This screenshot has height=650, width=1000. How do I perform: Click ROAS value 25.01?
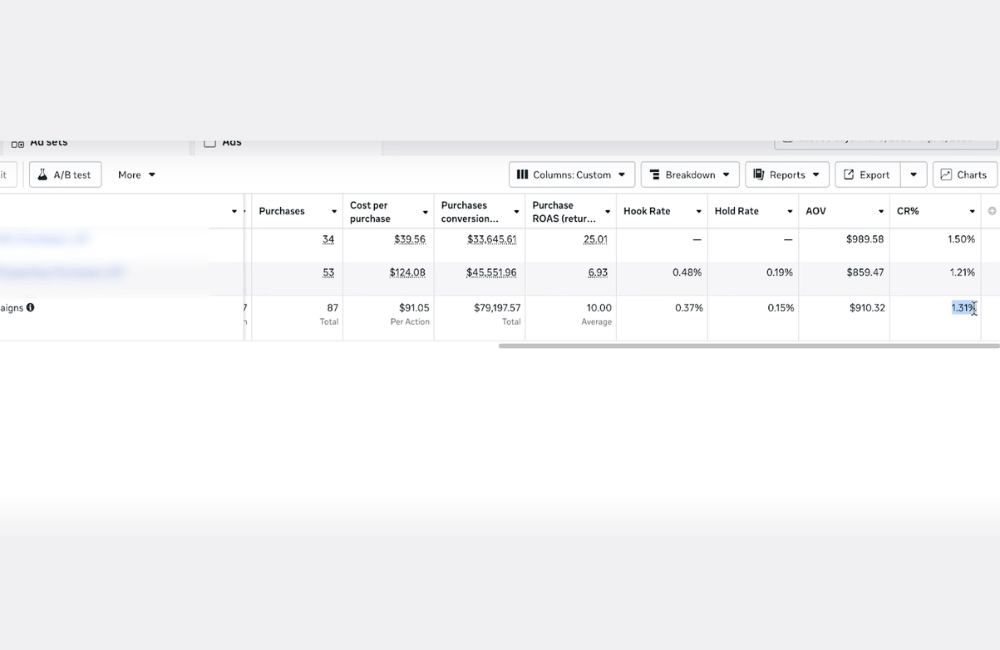[595, 239]
